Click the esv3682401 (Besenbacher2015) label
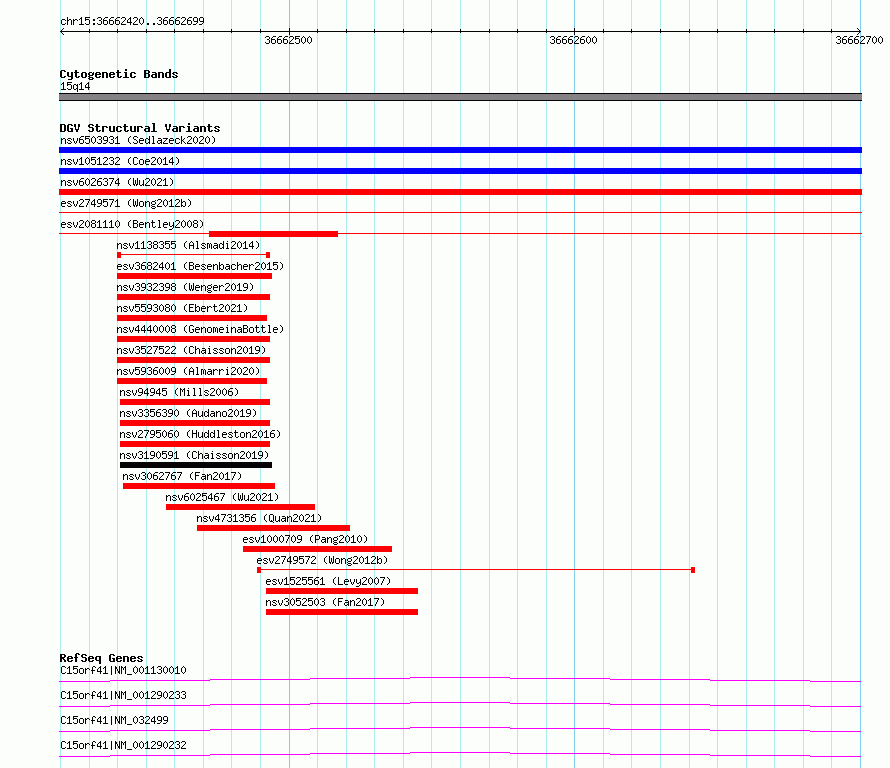890x768 pixels. [x=200, y=266]
